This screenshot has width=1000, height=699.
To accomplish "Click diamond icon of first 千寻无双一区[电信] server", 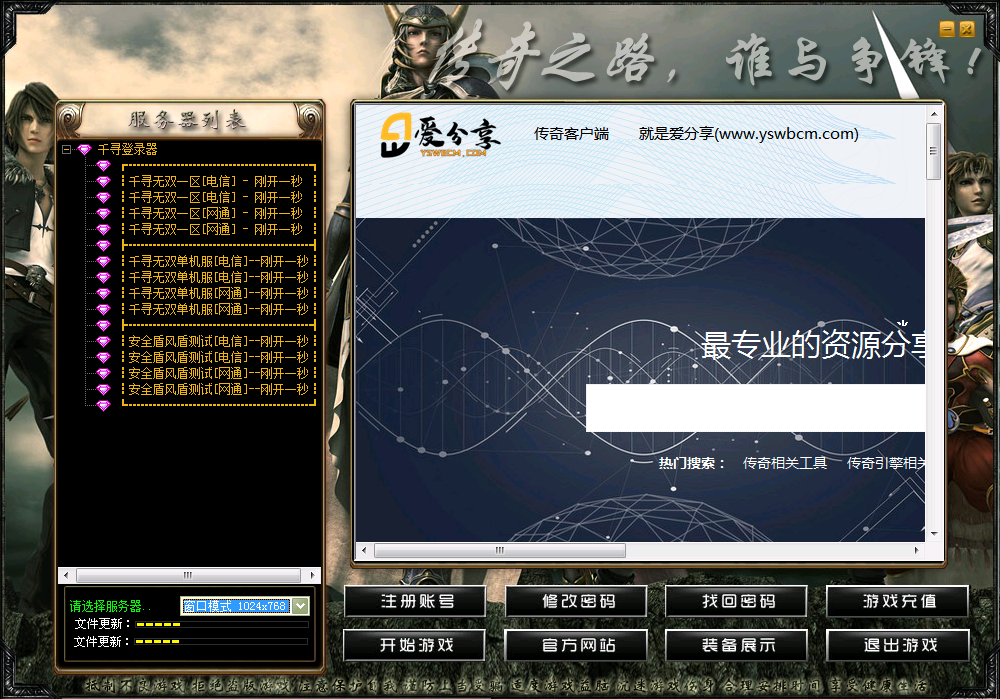I will [x=102, y=182].
